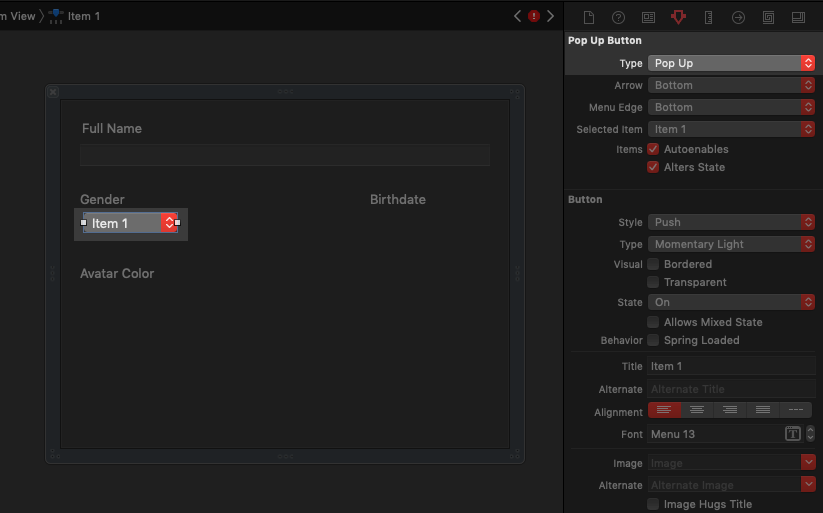
Task: Open the View Effects inspector
Action: [798, 17]
